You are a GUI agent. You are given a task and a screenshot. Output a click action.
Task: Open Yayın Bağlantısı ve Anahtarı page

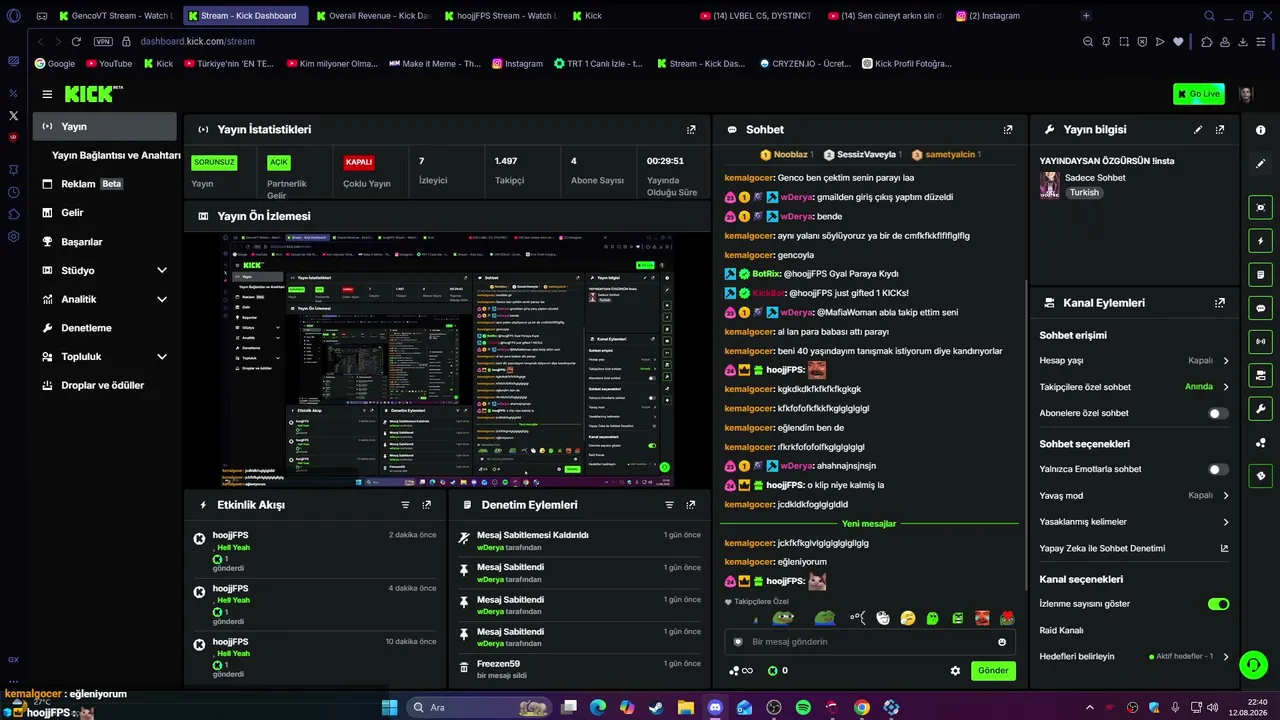(116, 155)
